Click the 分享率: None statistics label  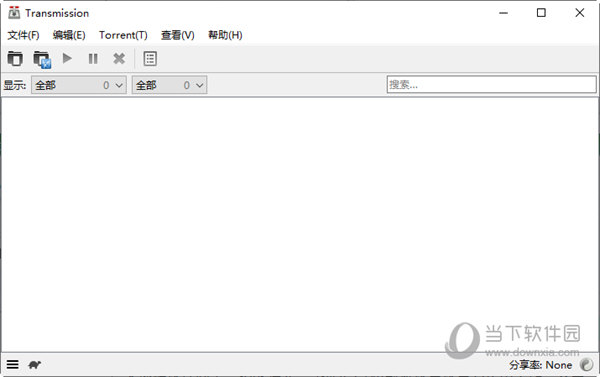[540, 365]
